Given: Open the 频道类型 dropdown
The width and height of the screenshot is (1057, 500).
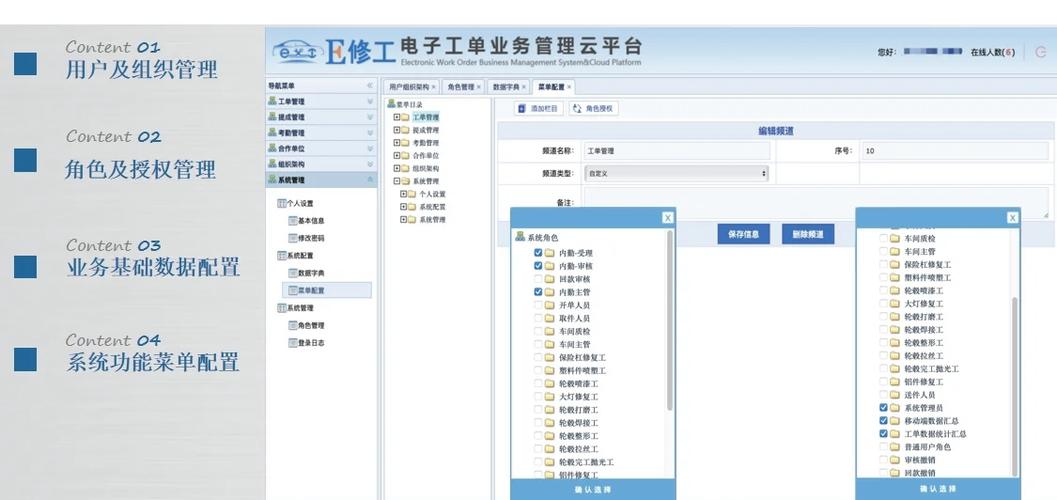Looking at the screenshot, I should coord(676,173).
